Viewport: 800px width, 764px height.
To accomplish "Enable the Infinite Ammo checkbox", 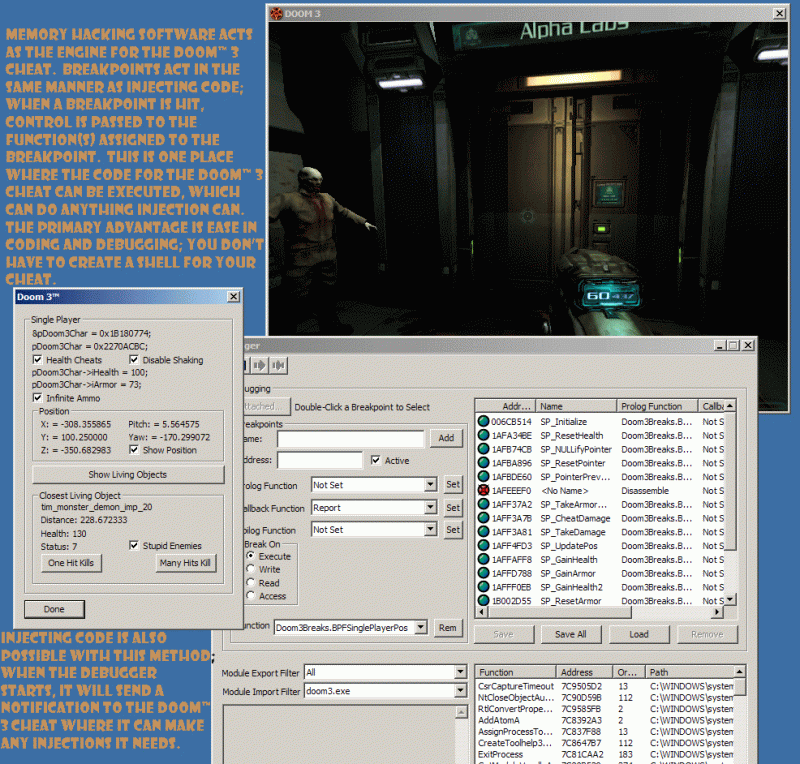I will pos(38,397).
